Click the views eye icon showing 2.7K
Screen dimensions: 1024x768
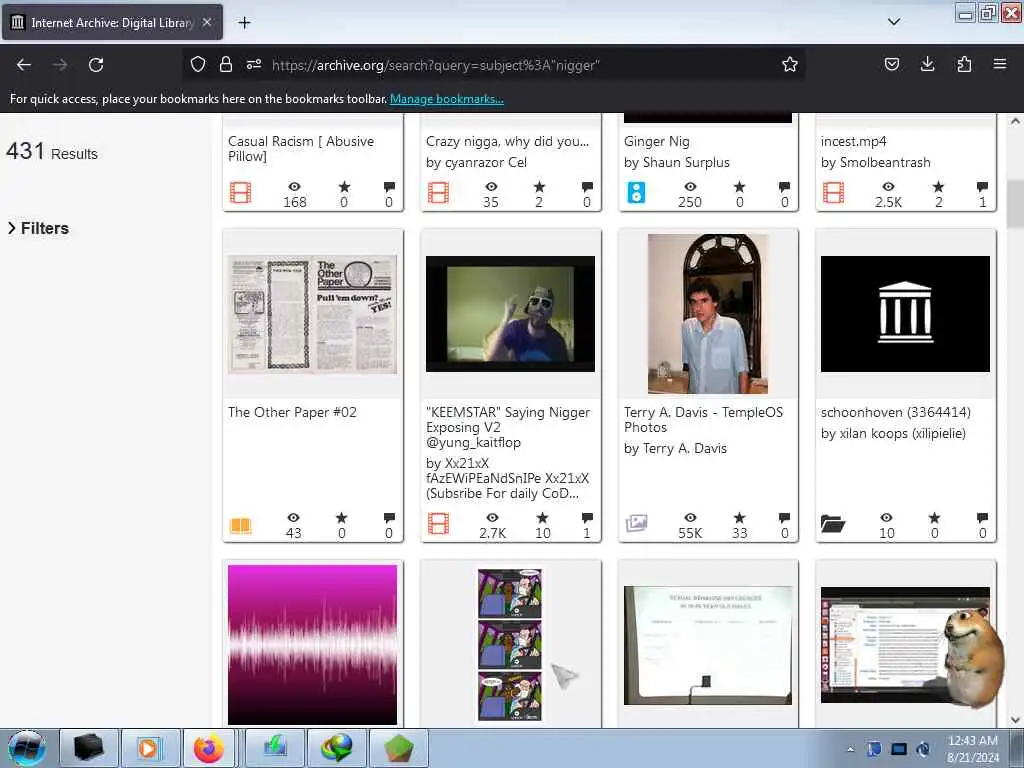click(x=492, y=517)
